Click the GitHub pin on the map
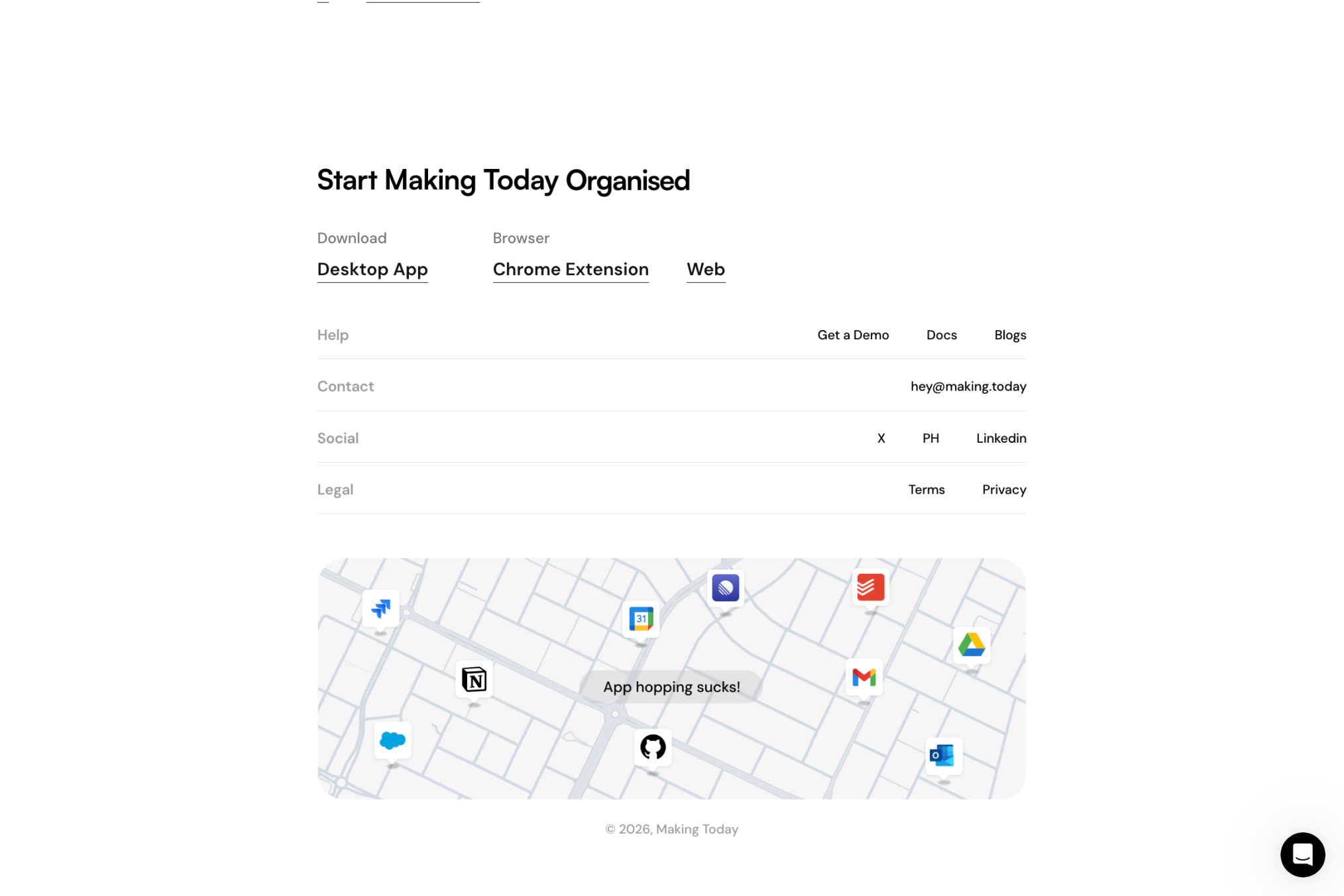Screen dimensions: 1344x896 tap(653, 748)
